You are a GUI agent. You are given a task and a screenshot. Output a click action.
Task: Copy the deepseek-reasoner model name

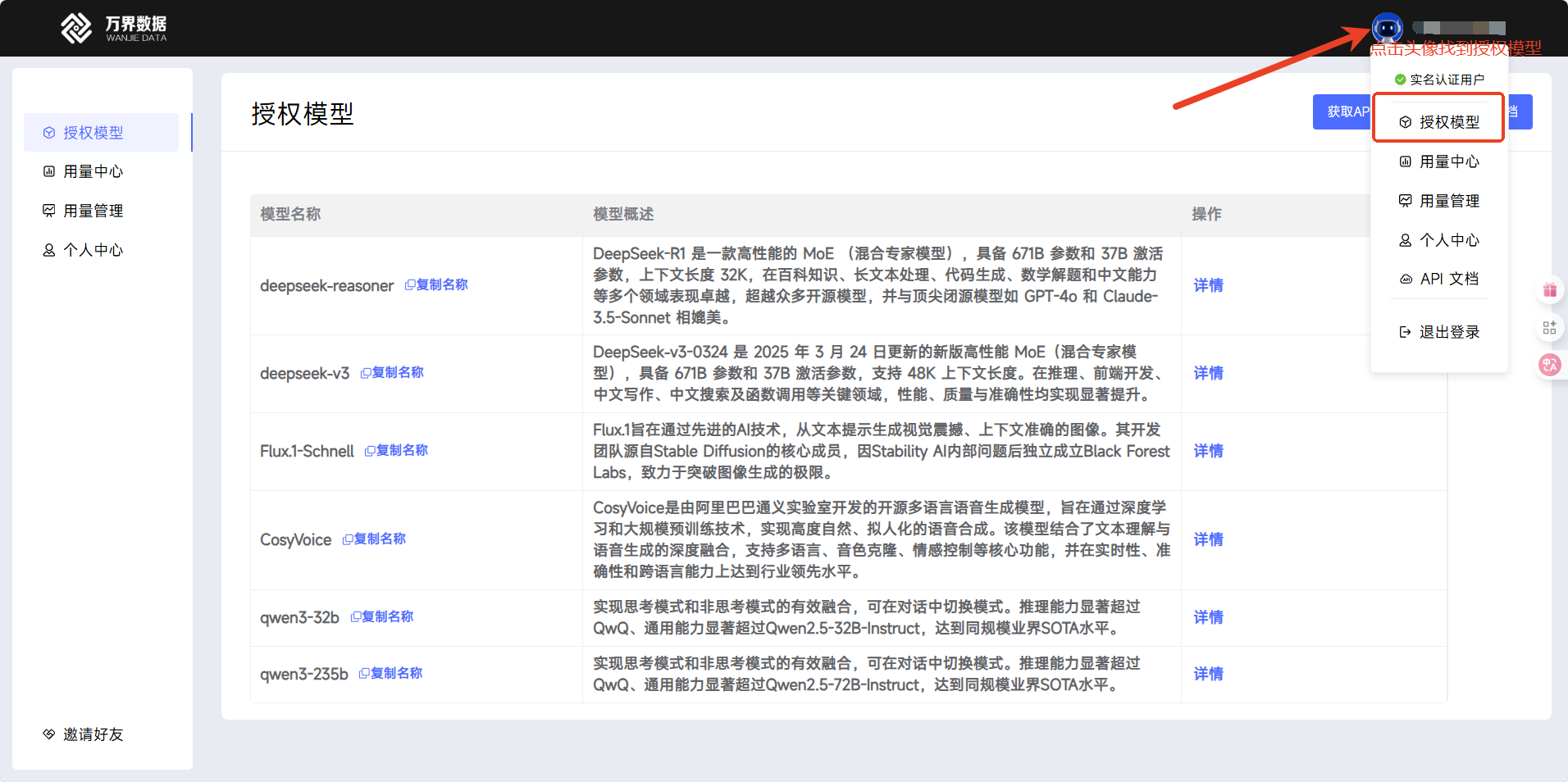click(436, 284)
